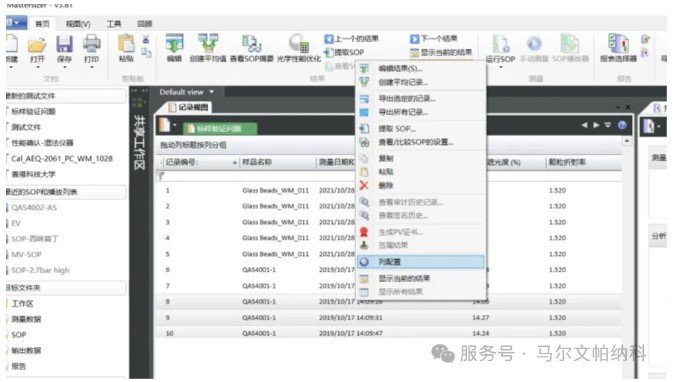Open 查看SOP摘要 from the ribbon
The height and width of the screenshot is (382, 673).
[x=252, y=44]
